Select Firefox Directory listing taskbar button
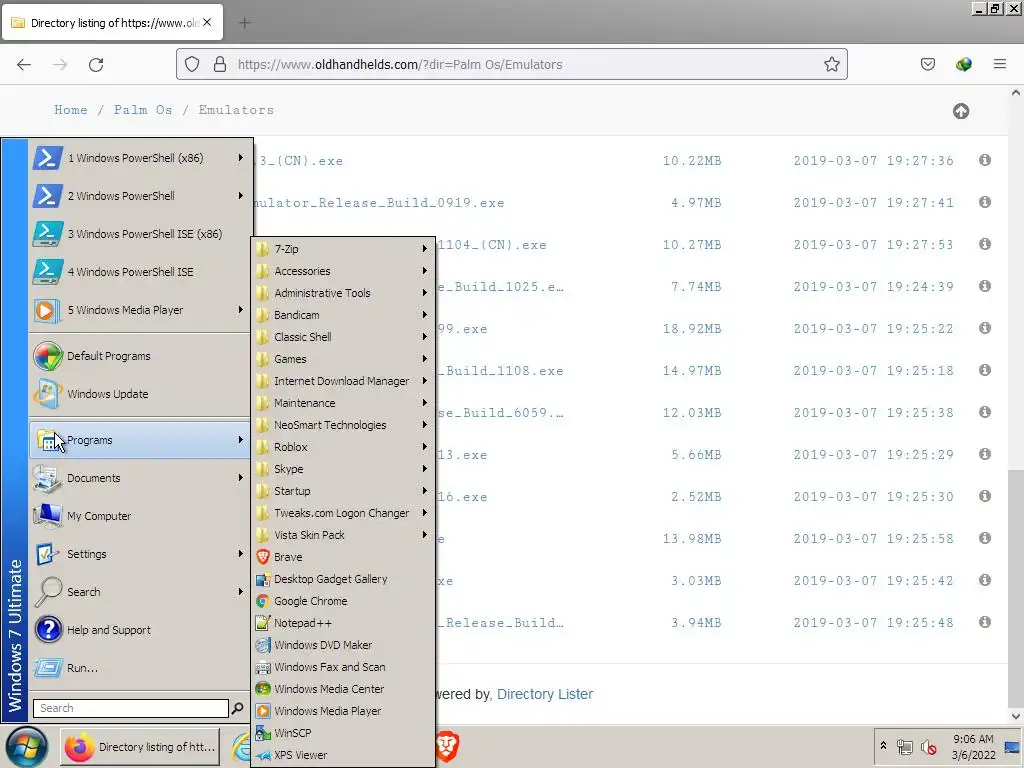The height and width of the screenshot is (768, 1024). 140,746
